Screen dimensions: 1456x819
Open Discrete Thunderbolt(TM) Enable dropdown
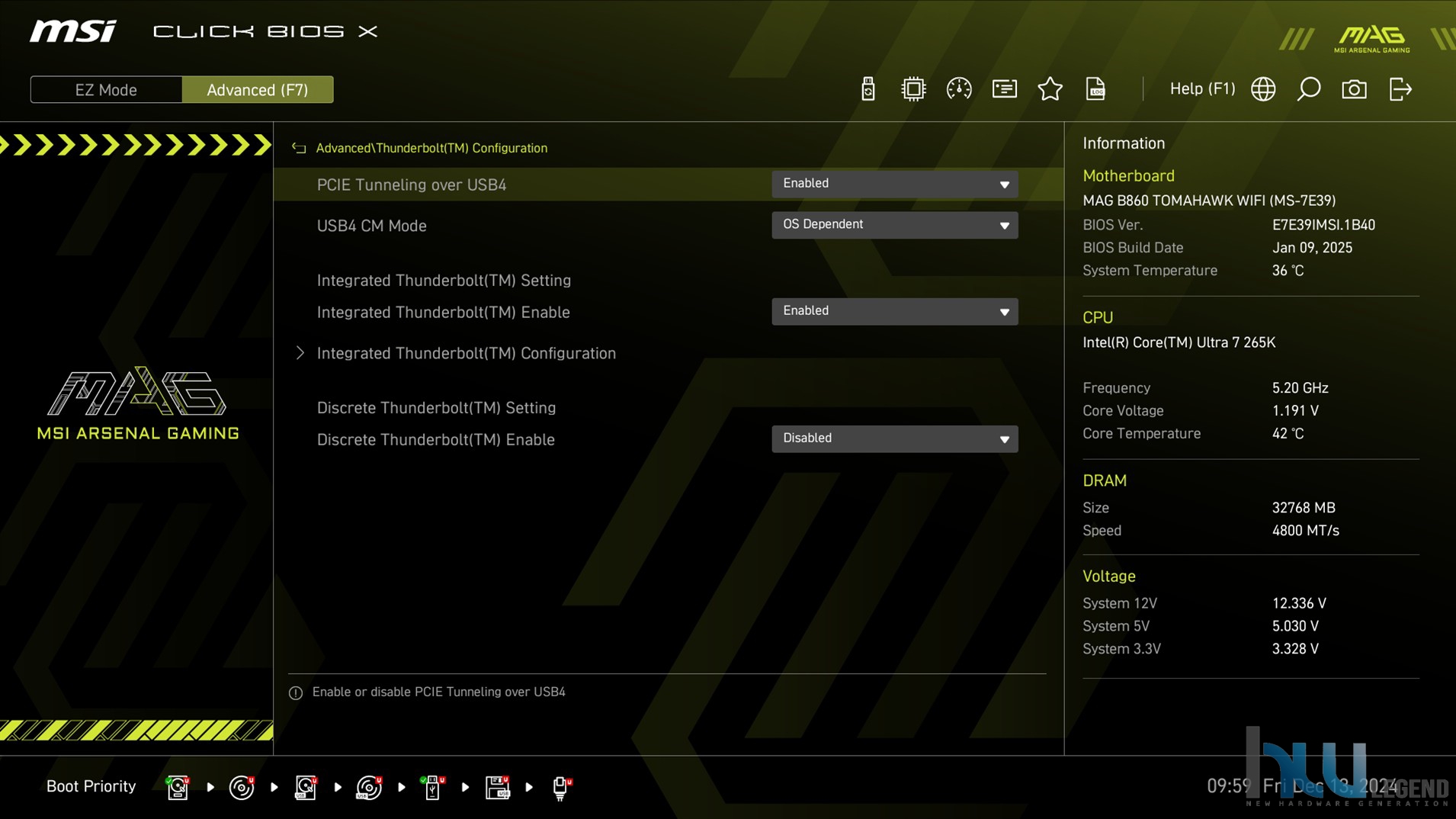coord(894,438)
